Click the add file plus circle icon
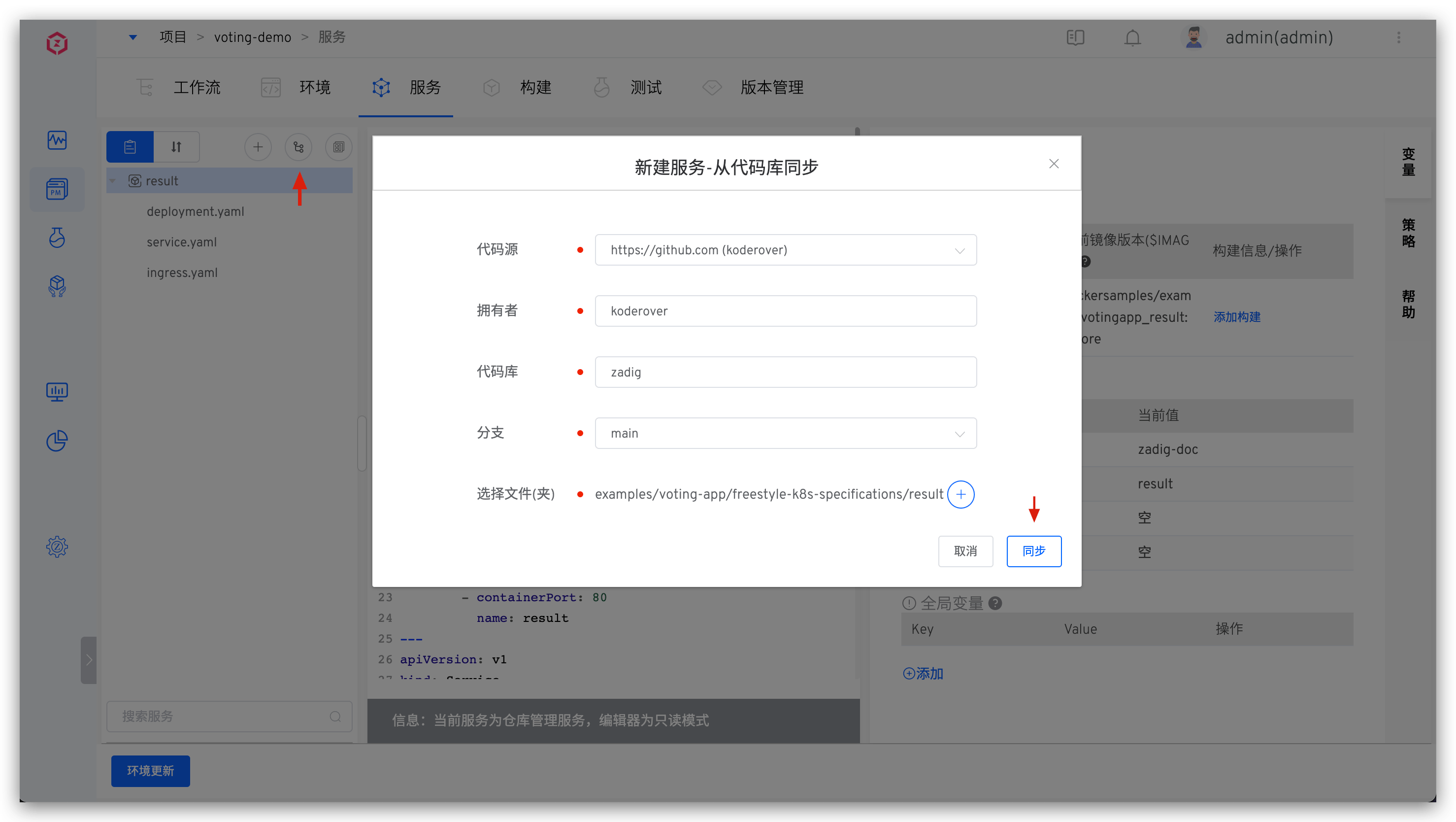This screenshot has height=822, width=1456. click(960, 494)
